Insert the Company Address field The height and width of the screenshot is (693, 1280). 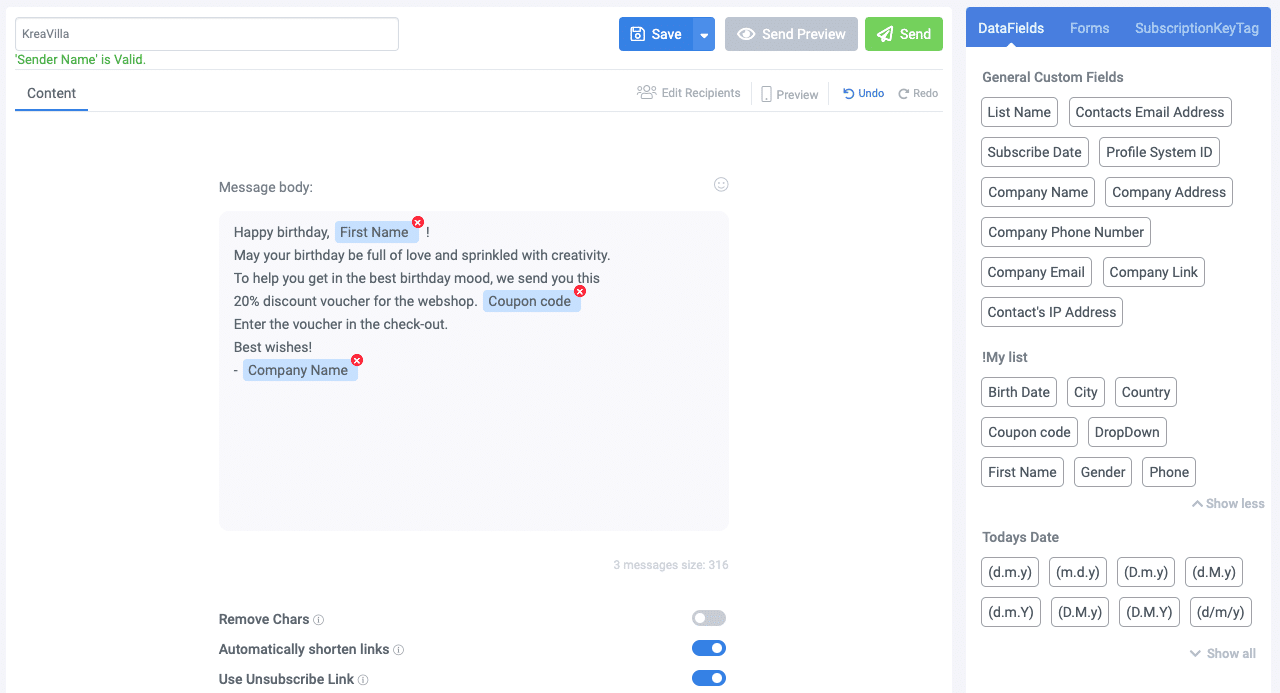pyautogui.click(x=1169, y=192)
